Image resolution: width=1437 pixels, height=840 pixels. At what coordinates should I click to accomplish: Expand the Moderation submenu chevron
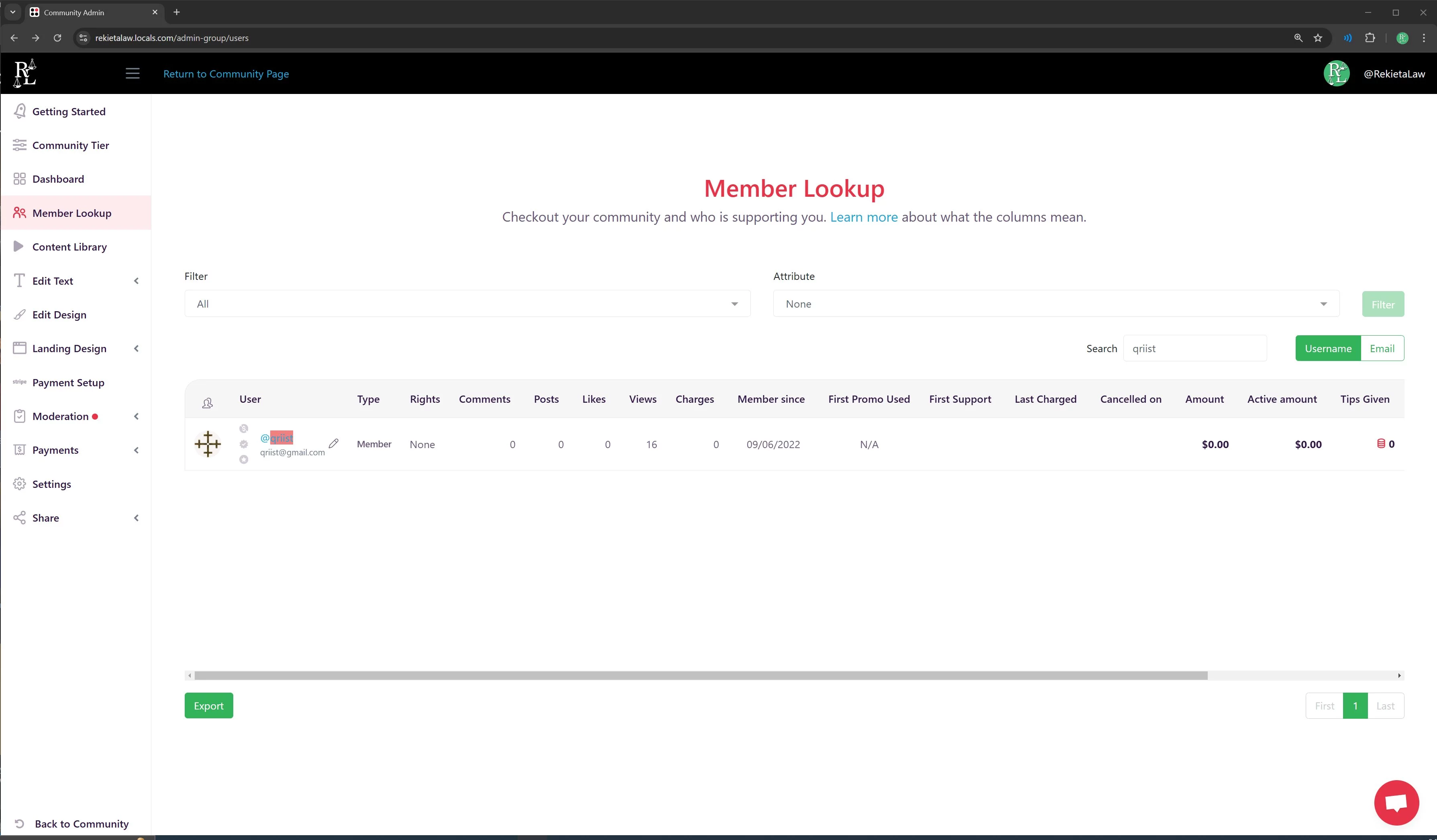[x=136, y=416]
